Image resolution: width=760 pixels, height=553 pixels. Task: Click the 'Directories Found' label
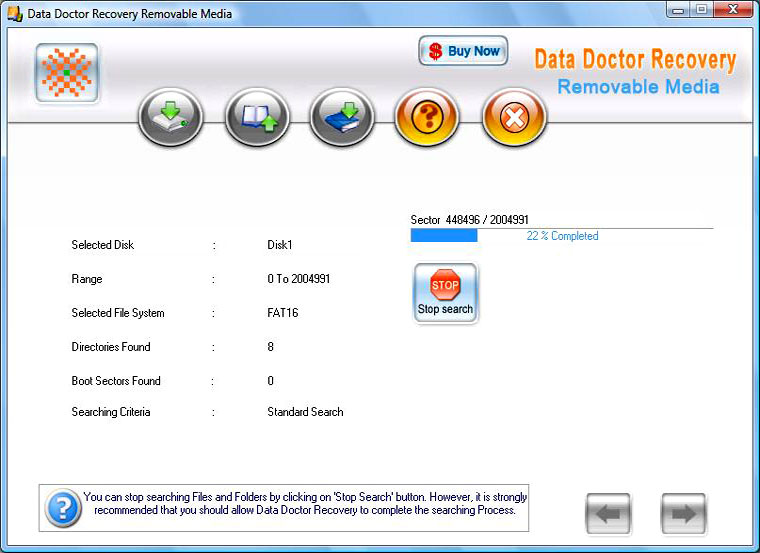coord(111,347)
